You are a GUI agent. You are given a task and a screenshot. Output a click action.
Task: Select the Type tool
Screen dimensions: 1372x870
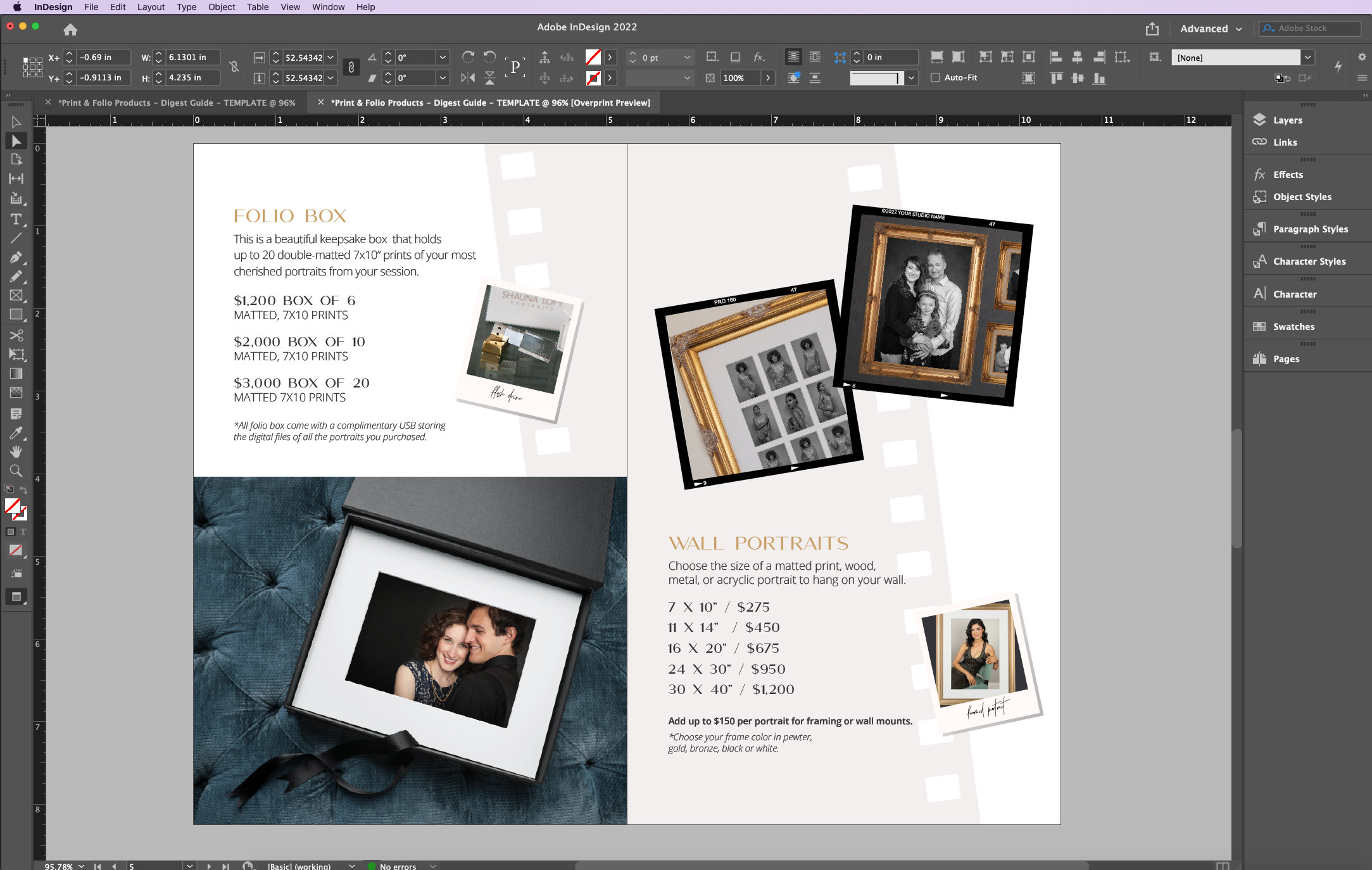click(16, 219)
